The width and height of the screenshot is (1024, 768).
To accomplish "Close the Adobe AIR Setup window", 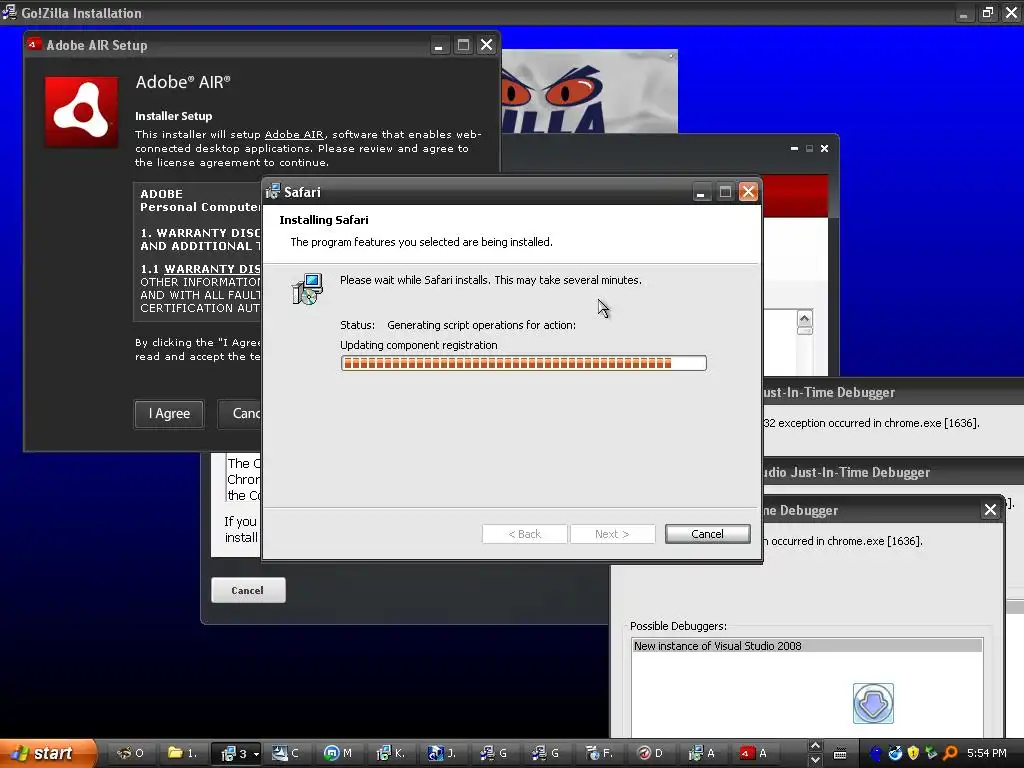I will 487,44.
